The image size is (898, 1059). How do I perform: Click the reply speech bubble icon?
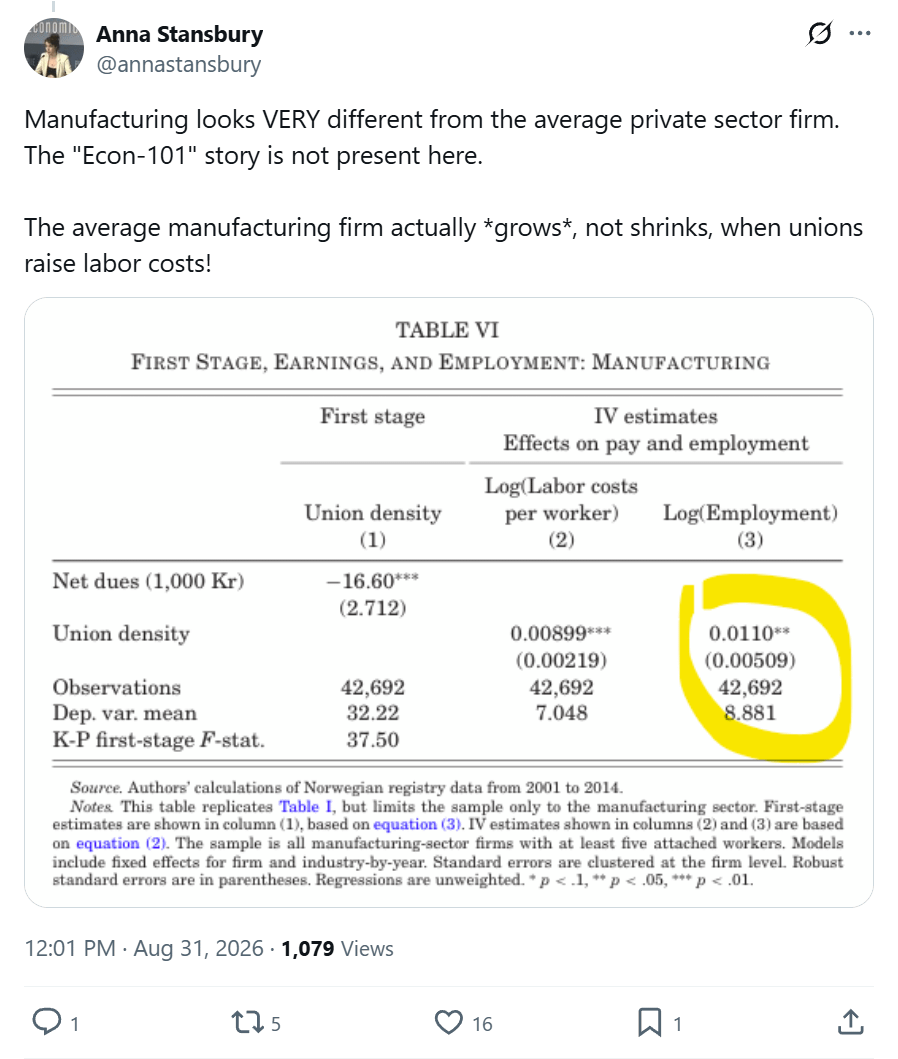47,1022
